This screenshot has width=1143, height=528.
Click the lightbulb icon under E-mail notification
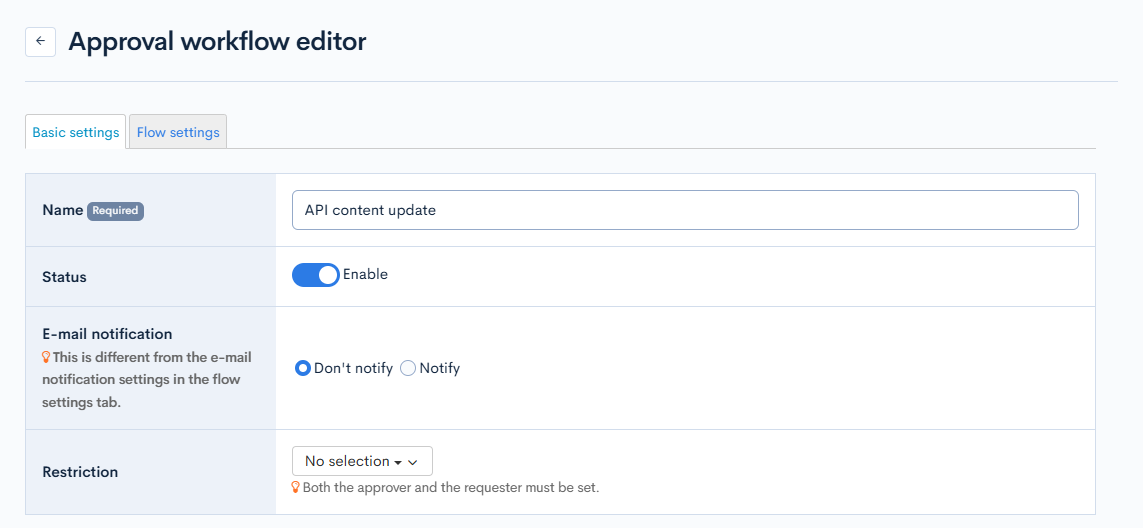click(46, 357)
